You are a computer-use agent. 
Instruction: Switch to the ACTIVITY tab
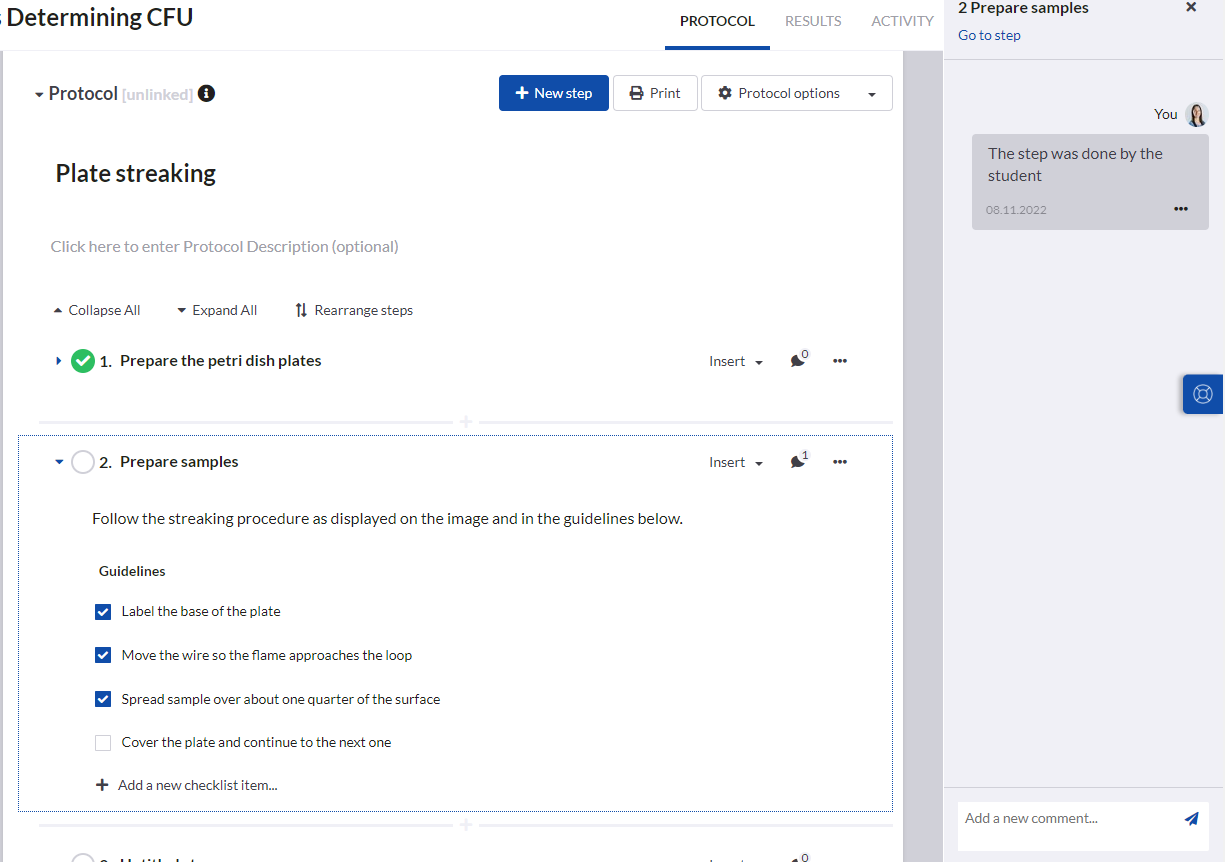(x=902, y=21)
